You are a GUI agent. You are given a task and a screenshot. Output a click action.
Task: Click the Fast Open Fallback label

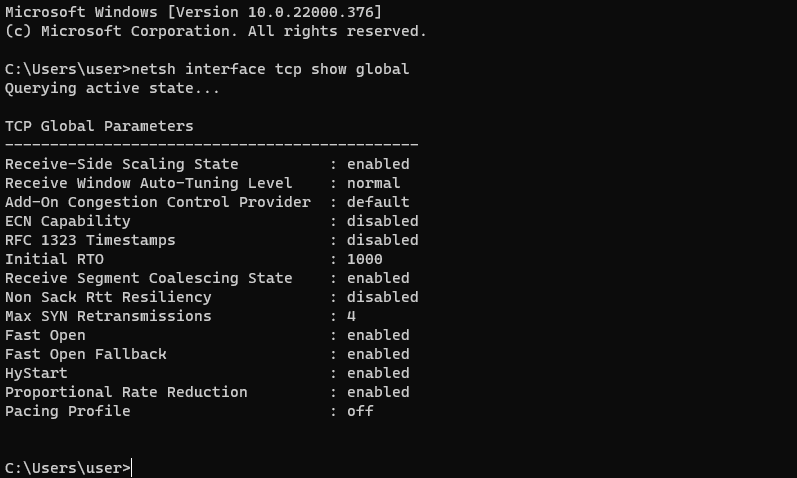pyautogui.click(x=86, y=354)
